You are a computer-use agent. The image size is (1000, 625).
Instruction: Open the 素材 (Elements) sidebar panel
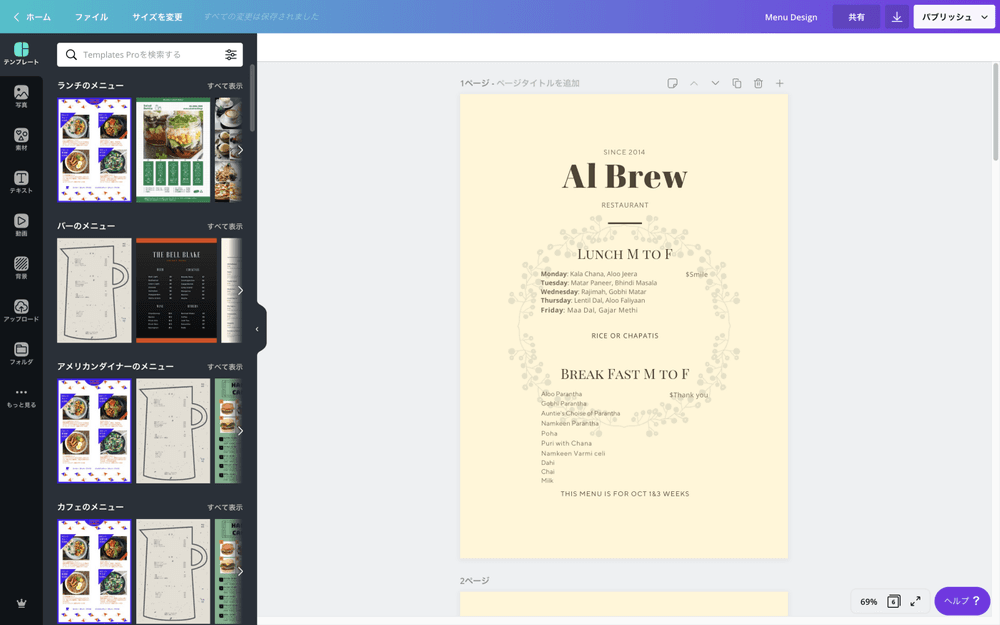[21, 140]
